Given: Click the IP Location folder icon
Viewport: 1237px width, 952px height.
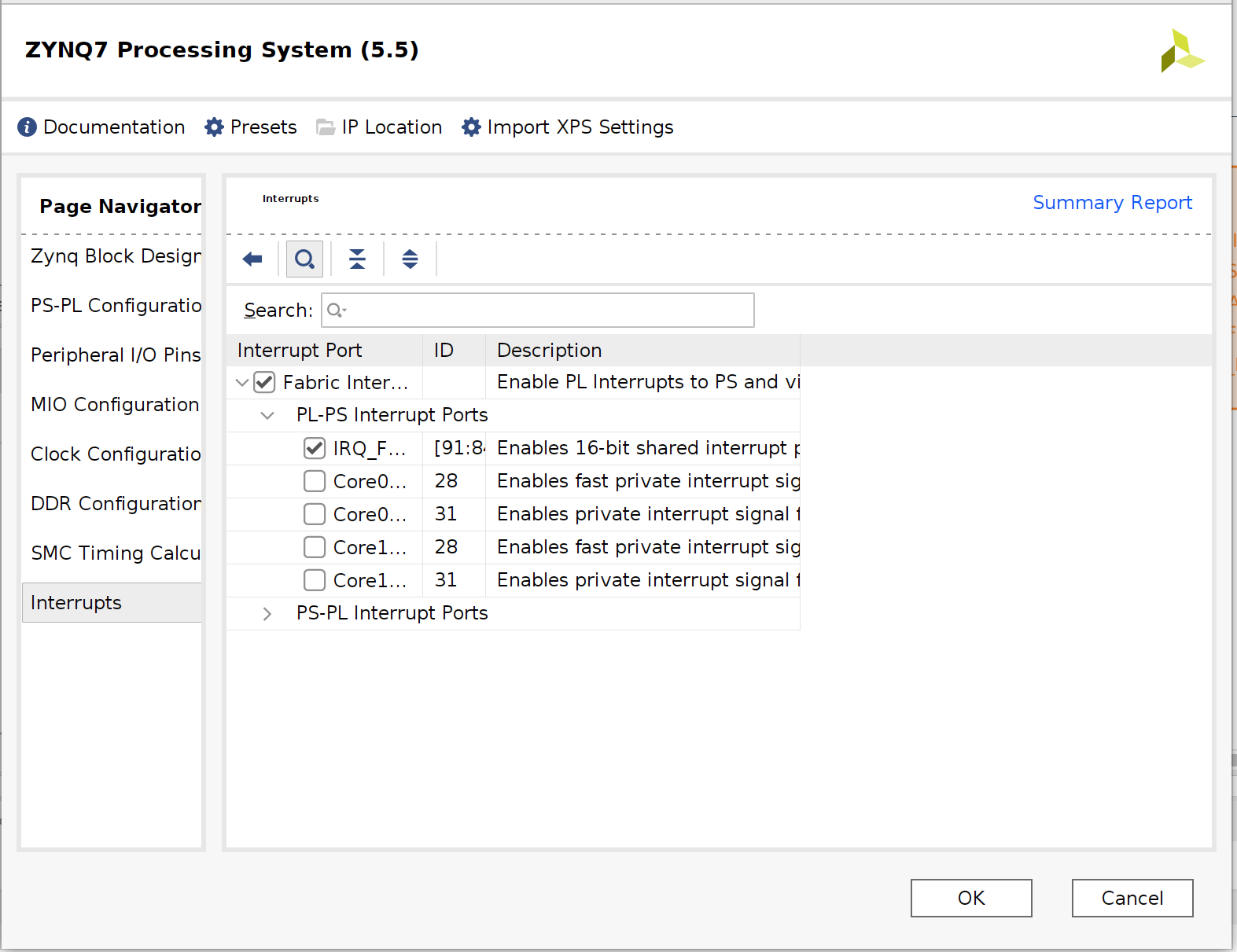Looking at the screenshot, I should (325, 127).
